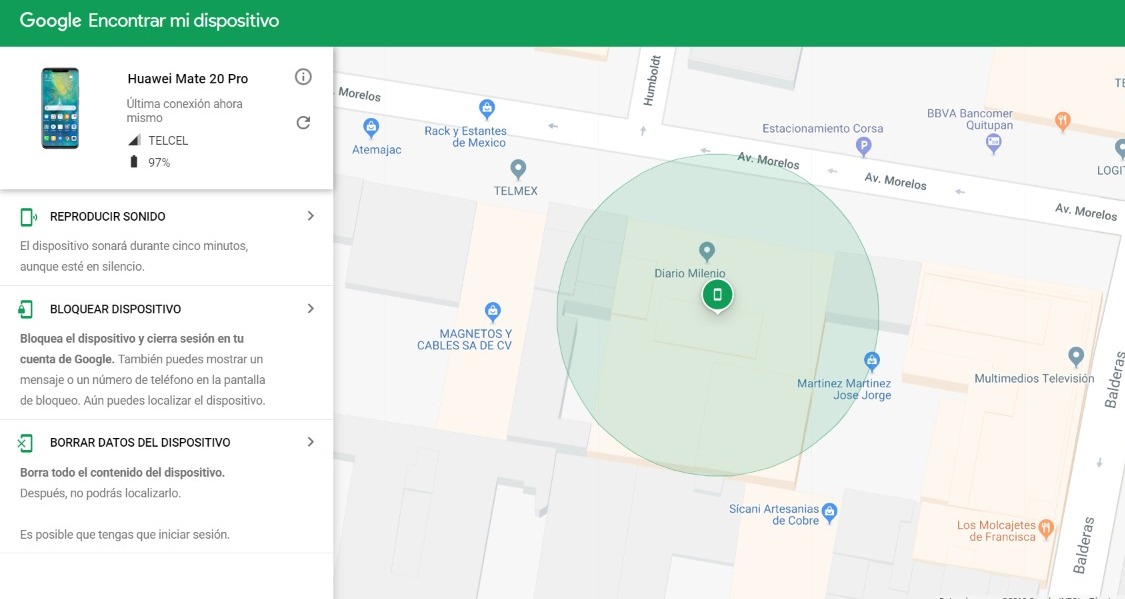Click the Reproducir Sonido phone icon
This screenshot has width=1125, height=599.
[x=29, y=217]
